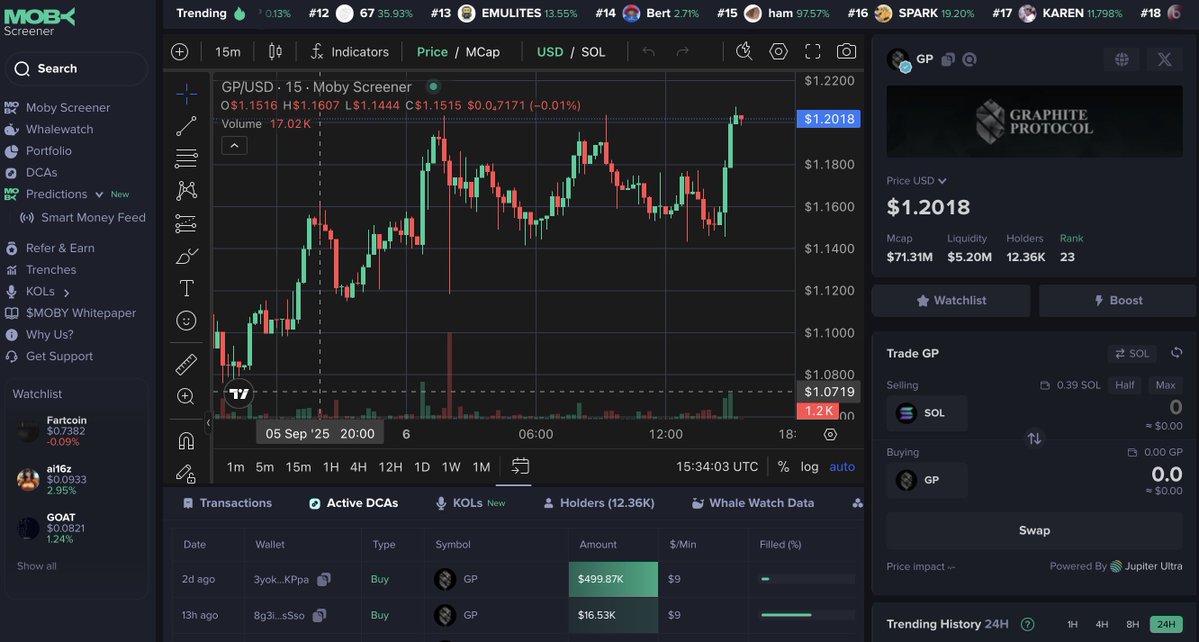Open the Selling SOL token selector
The image size is (1199, 642).
click(x=927, y=413)
